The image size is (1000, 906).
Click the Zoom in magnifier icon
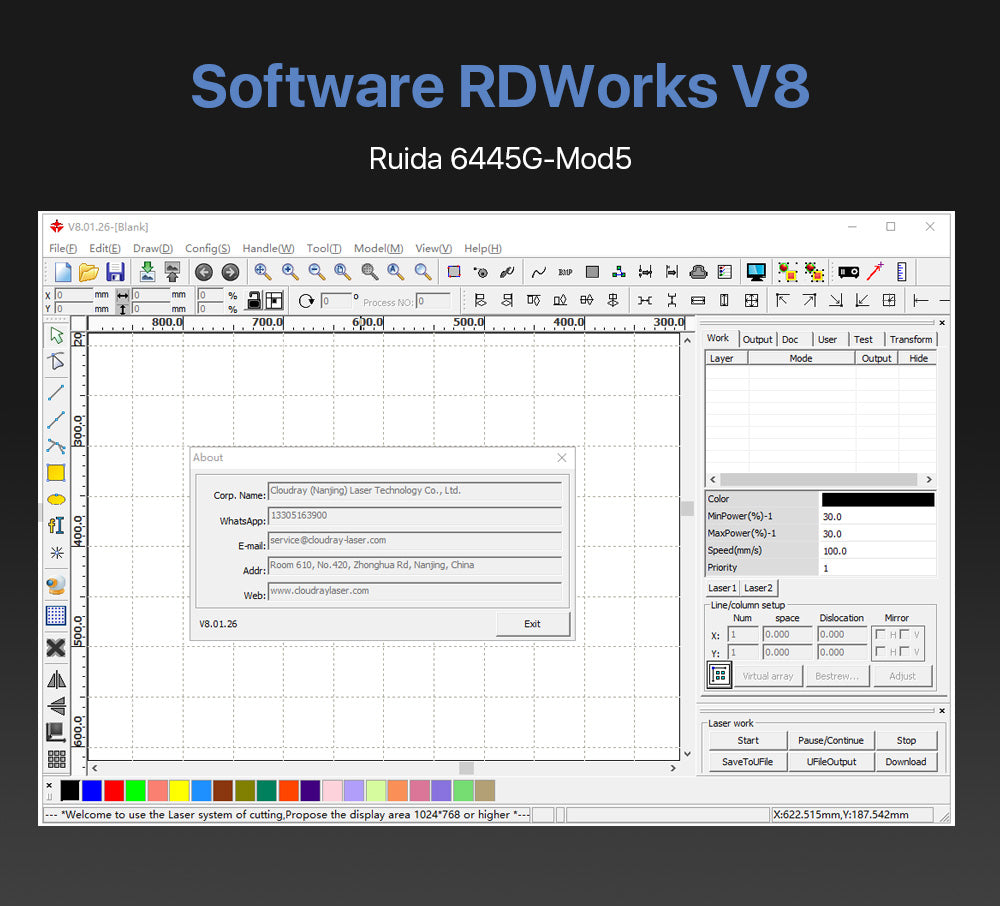pyautogui.click(x=290, y=272)
